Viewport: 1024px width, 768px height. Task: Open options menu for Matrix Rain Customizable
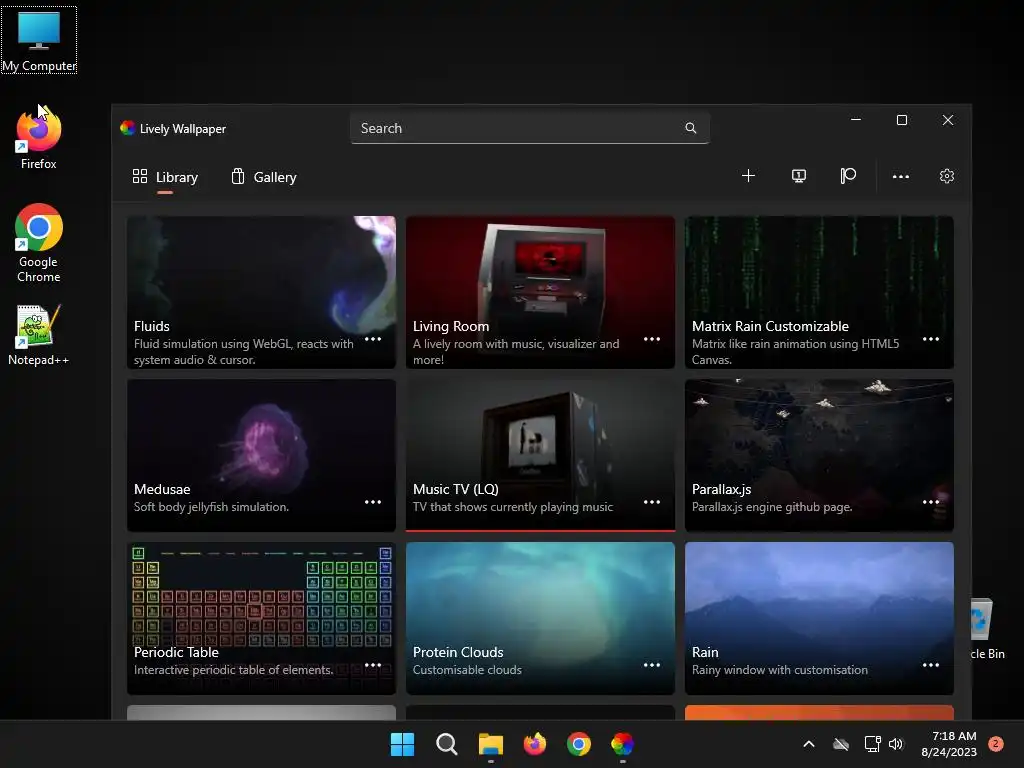pyautogui.click(x=931, y=339)
